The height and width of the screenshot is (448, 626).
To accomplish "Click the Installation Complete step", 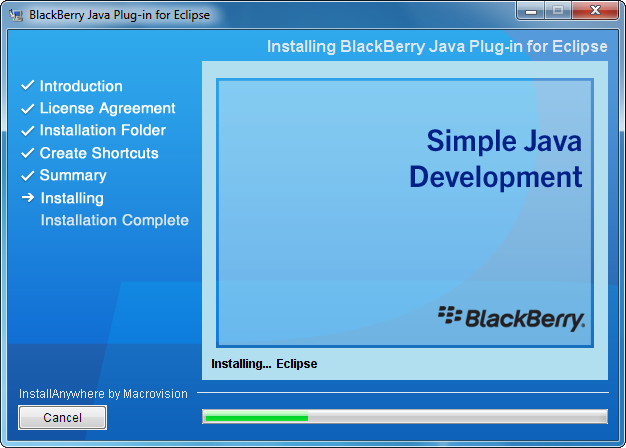I will pos(115,220).
